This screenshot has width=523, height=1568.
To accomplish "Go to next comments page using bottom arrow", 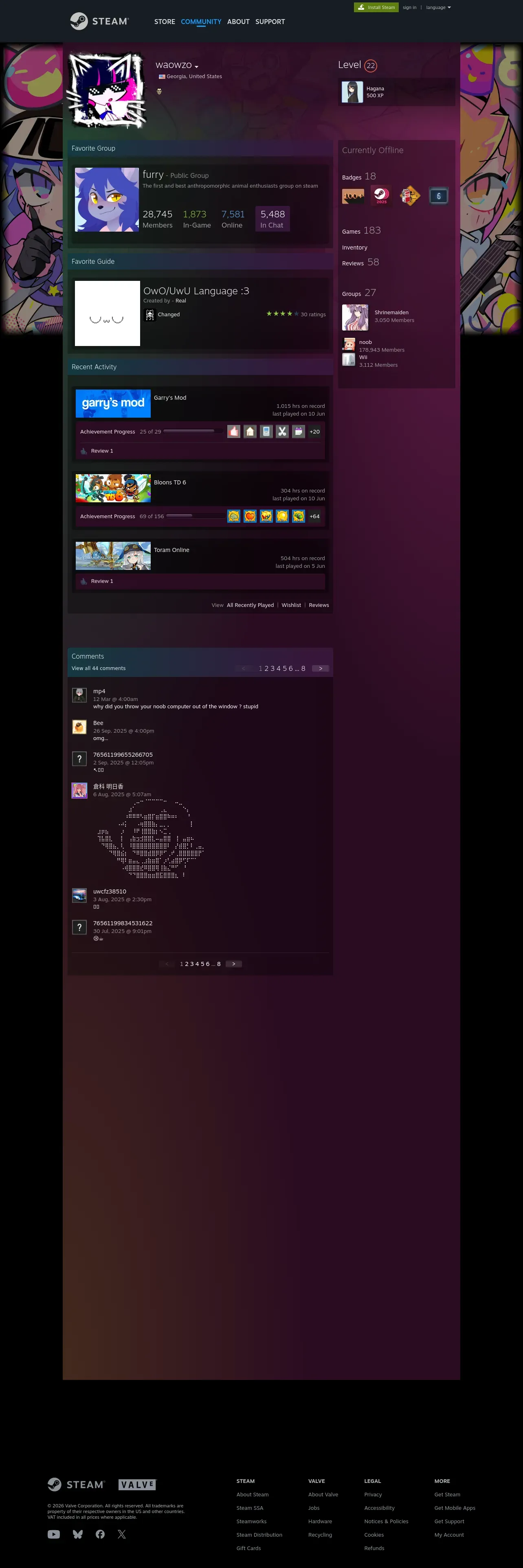I will pos(234,964).
